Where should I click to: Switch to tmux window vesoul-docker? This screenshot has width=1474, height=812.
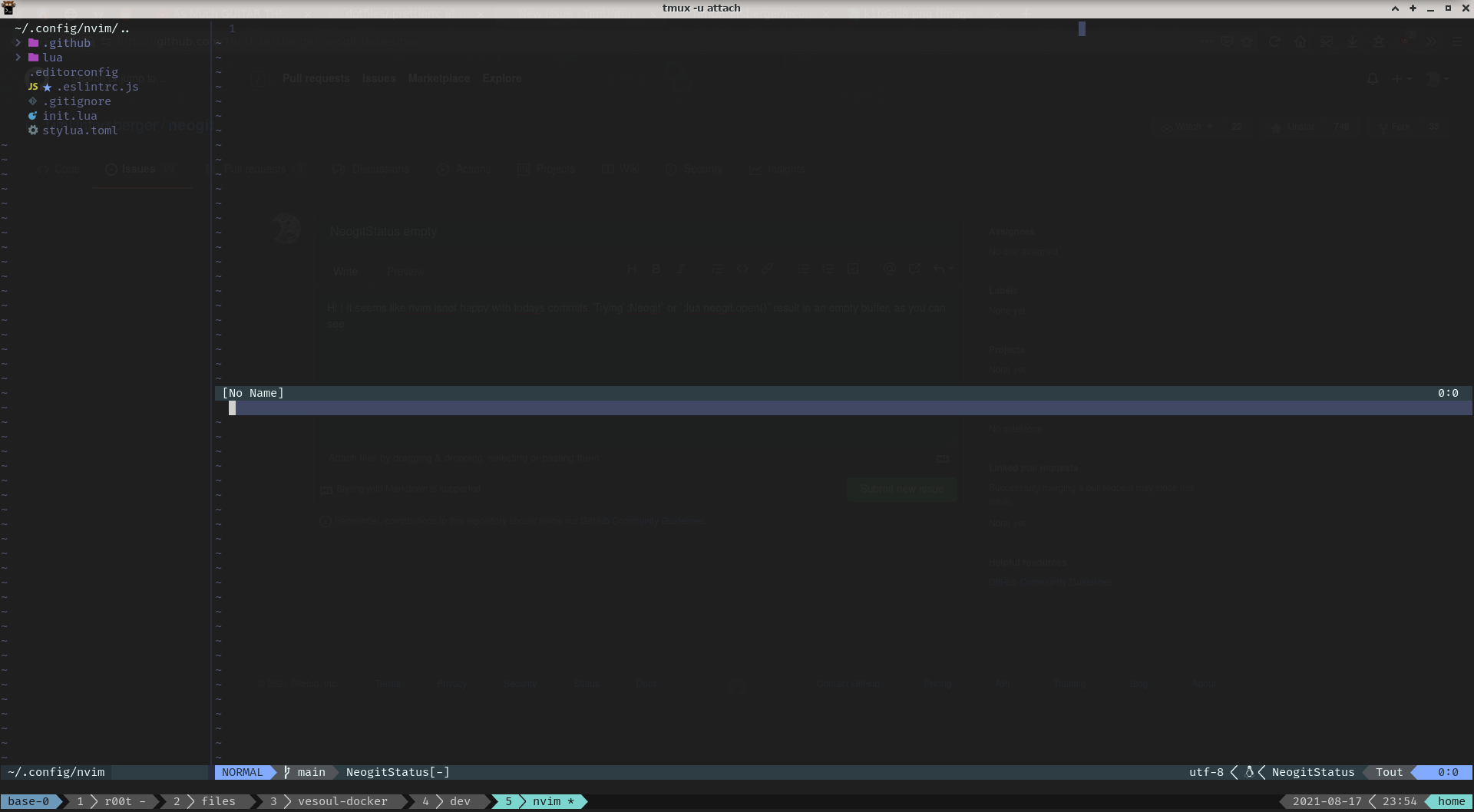343,801
